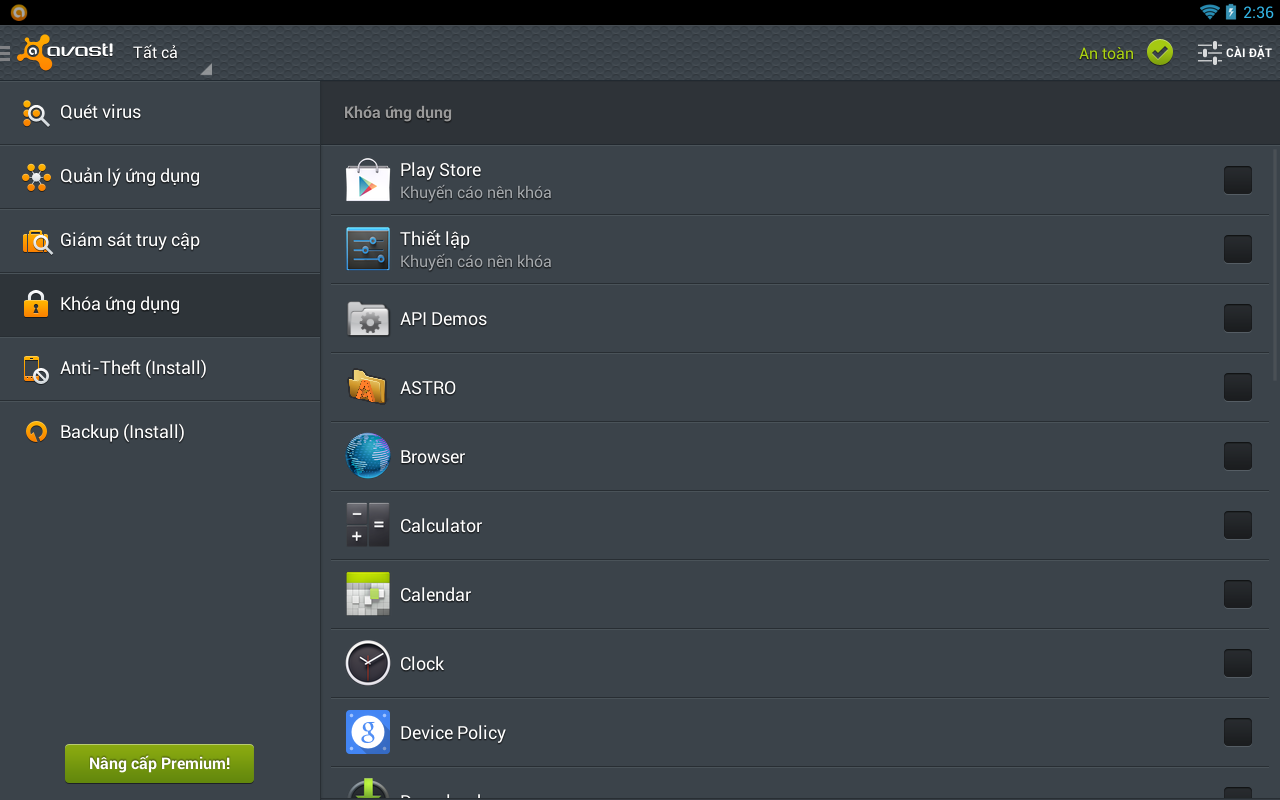Click the Thiết lập row label

[434, 239]
